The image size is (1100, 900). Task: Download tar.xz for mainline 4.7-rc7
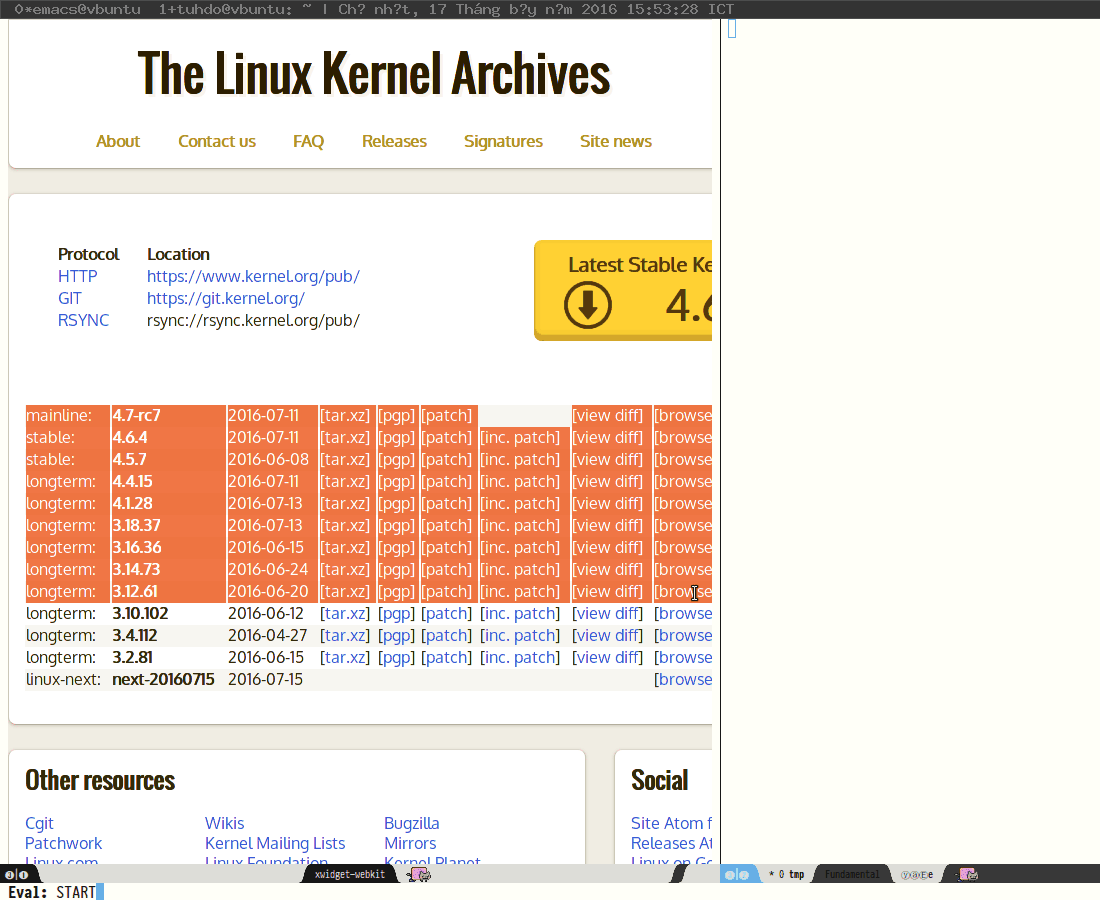tap(345, 415)
